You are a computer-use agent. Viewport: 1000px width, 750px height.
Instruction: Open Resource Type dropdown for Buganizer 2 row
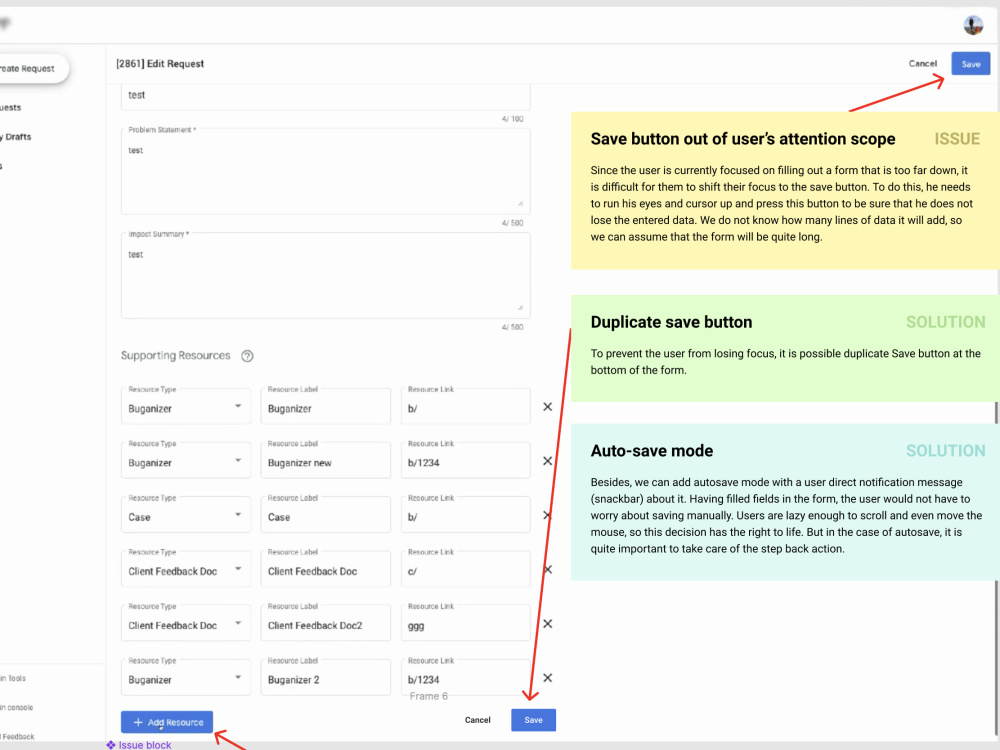[x=186, y=677]
